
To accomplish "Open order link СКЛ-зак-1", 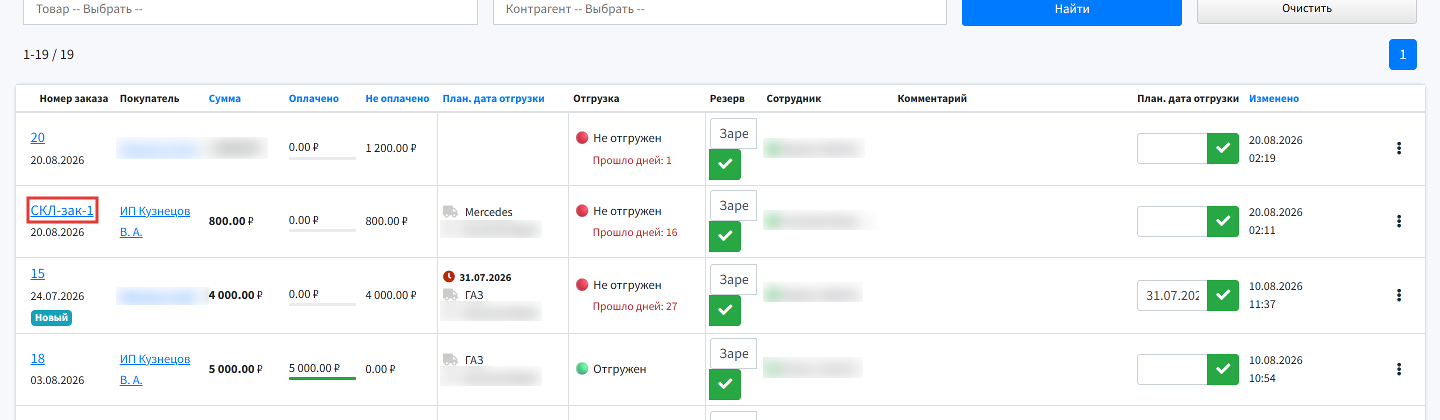I will pos(62,210).
